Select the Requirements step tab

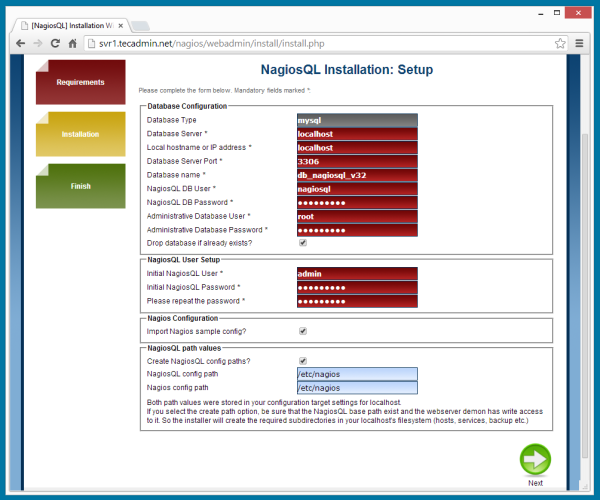pos(80,82)
